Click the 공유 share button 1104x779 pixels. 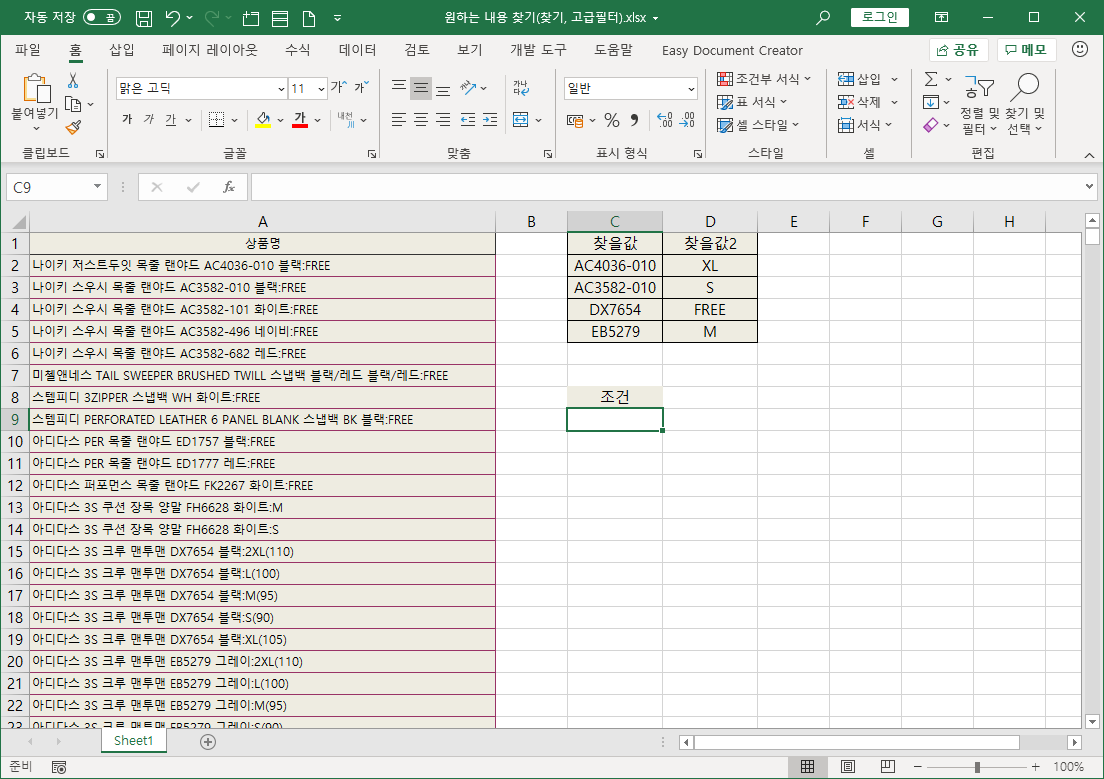coord(959,50)
